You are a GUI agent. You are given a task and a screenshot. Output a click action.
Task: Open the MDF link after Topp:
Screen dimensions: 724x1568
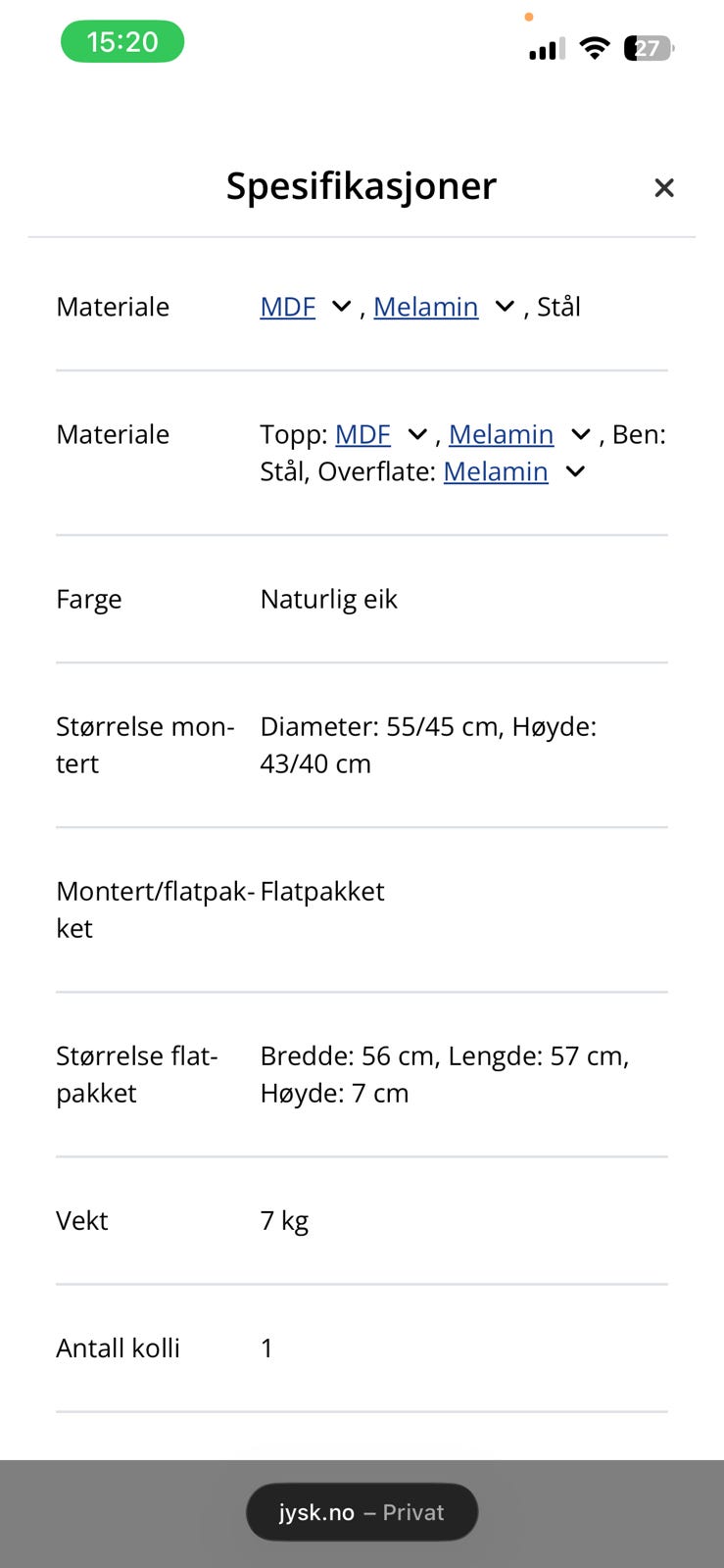coord(362,434)
